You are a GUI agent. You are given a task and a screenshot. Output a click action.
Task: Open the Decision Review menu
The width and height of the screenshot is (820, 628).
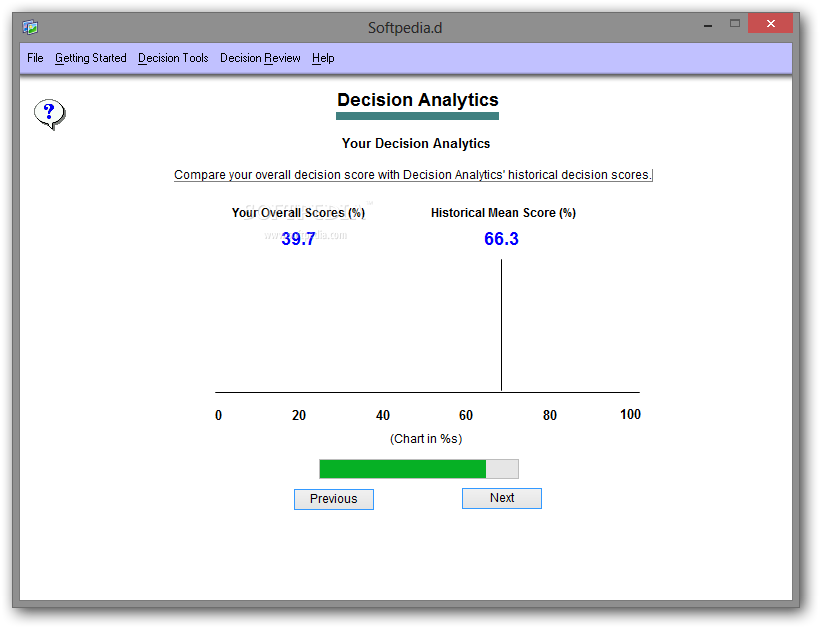260,58
